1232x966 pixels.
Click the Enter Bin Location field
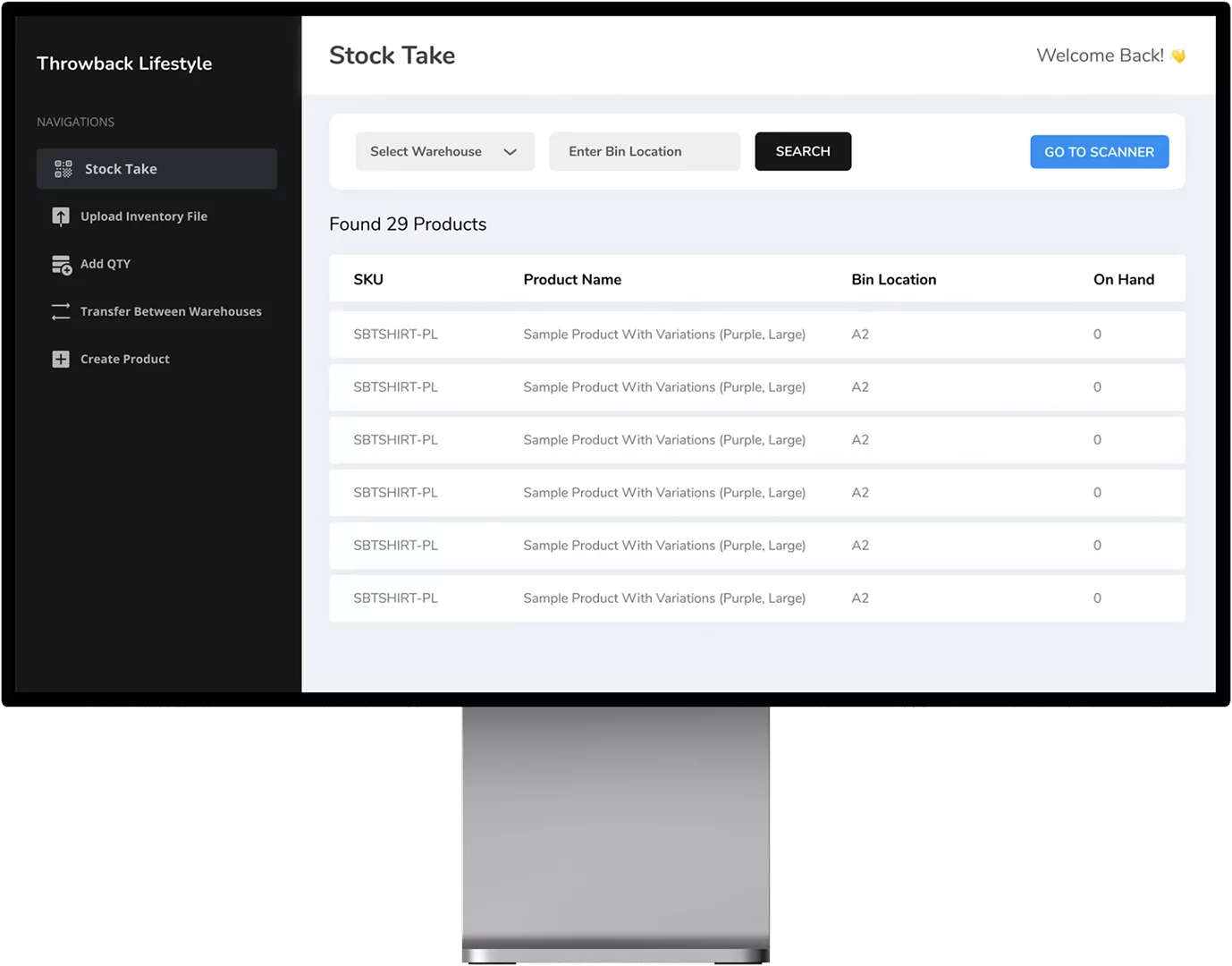tap(644, 151)
